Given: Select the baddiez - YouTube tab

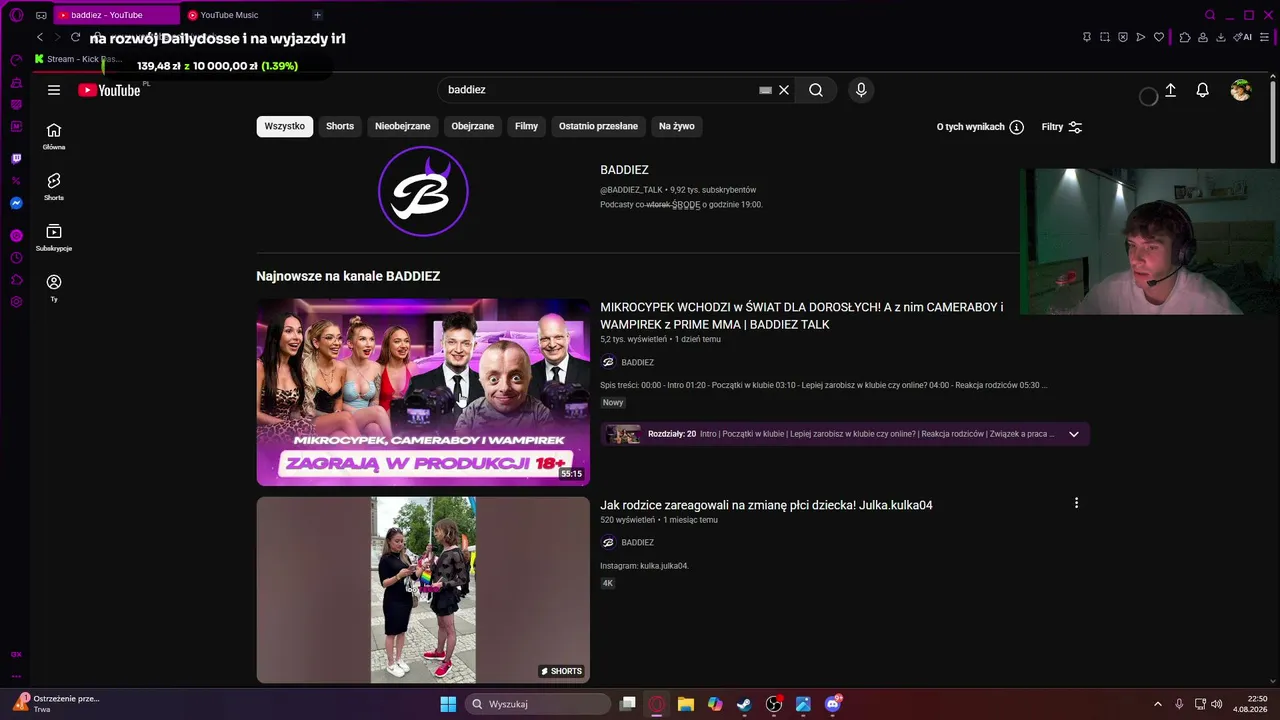Looking at the screenshot, I should (x=115, y=15).
